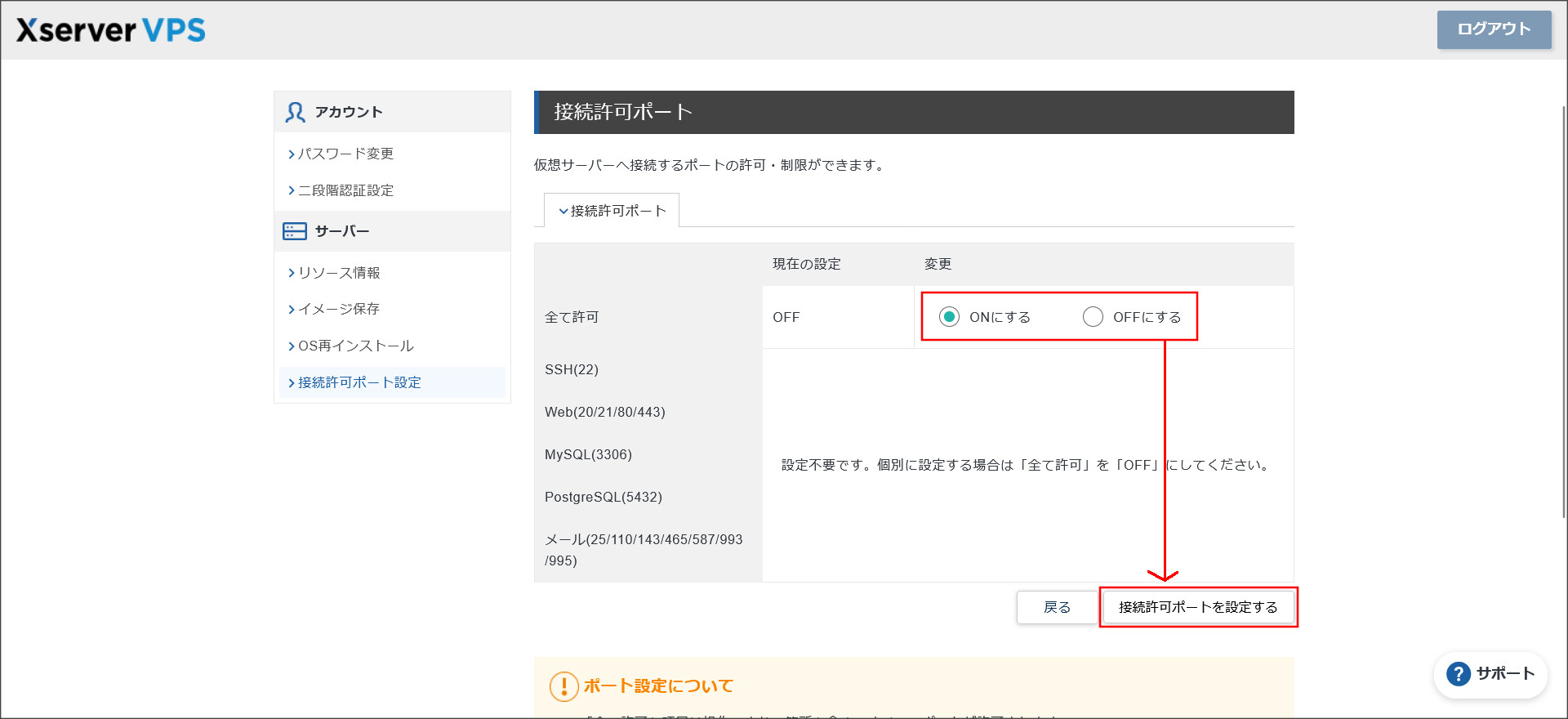Select the OFFにする radio button
Image resolution: width=1568 pixels, height=719 pixels.
(1093, 317)
